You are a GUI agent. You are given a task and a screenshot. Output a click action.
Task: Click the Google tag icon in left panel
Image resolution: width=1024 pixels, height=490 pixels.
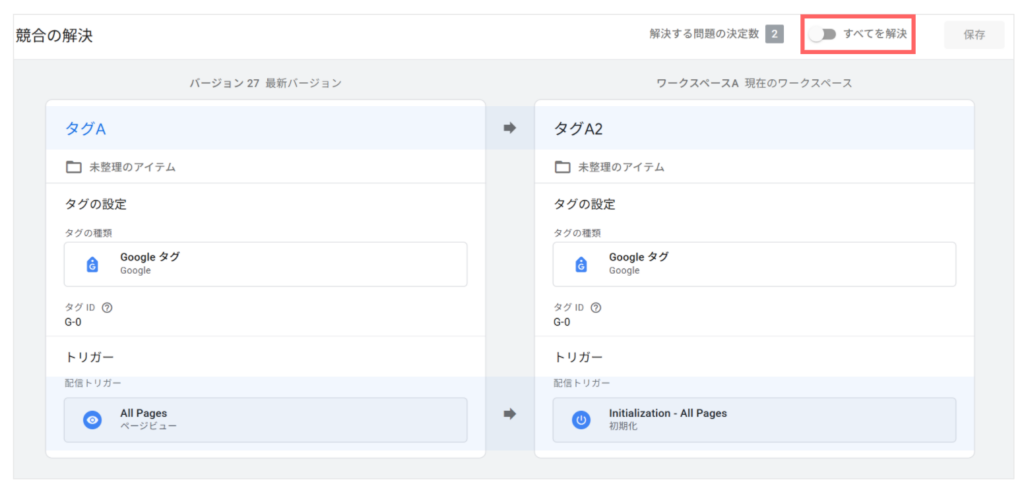(x=93, y=264)
